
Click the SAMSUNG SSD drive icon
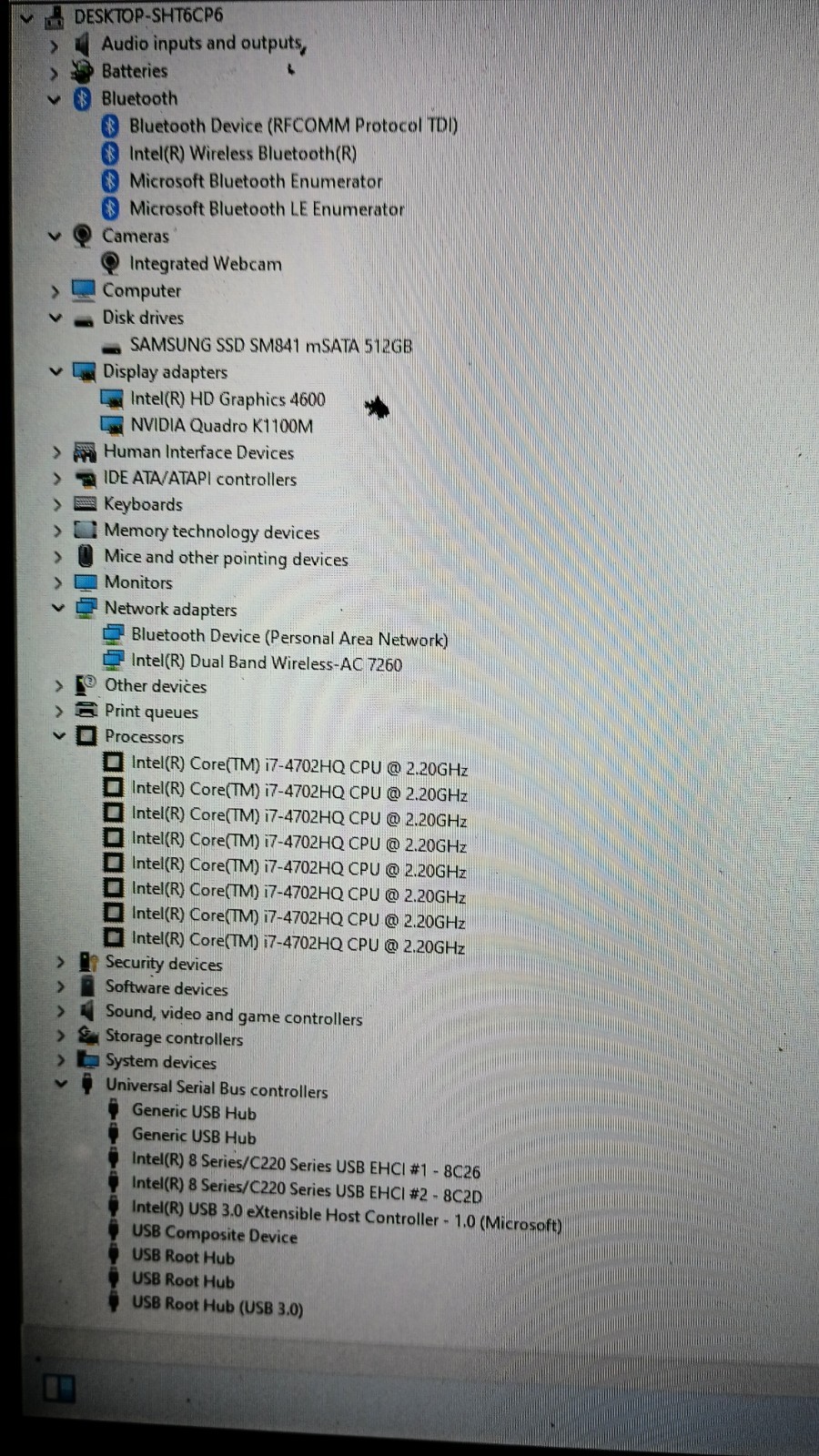(x=112, y=348)
